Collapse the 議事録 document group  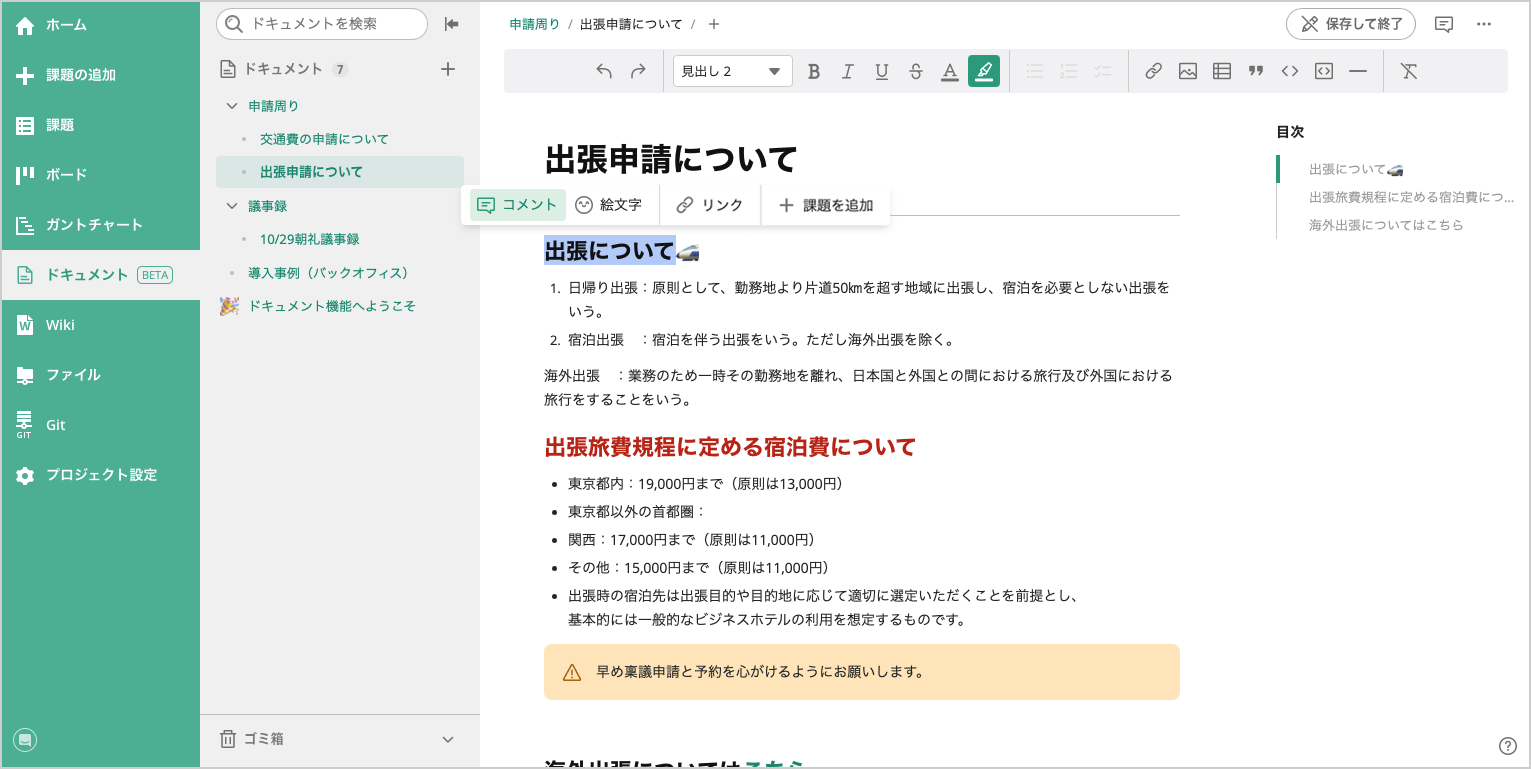[x=233, y=205]
